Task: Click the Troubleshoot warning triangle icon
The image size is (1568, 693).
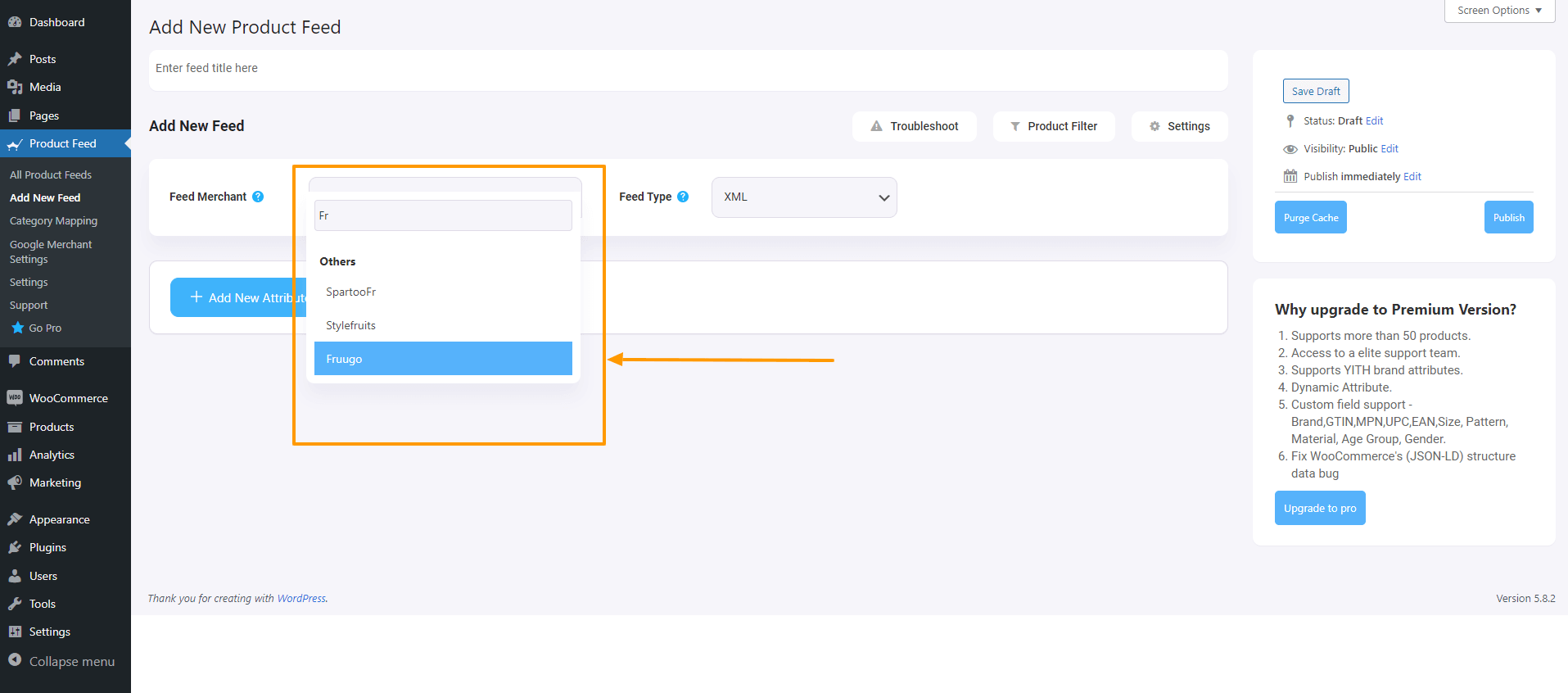Action: pos(876,126)
